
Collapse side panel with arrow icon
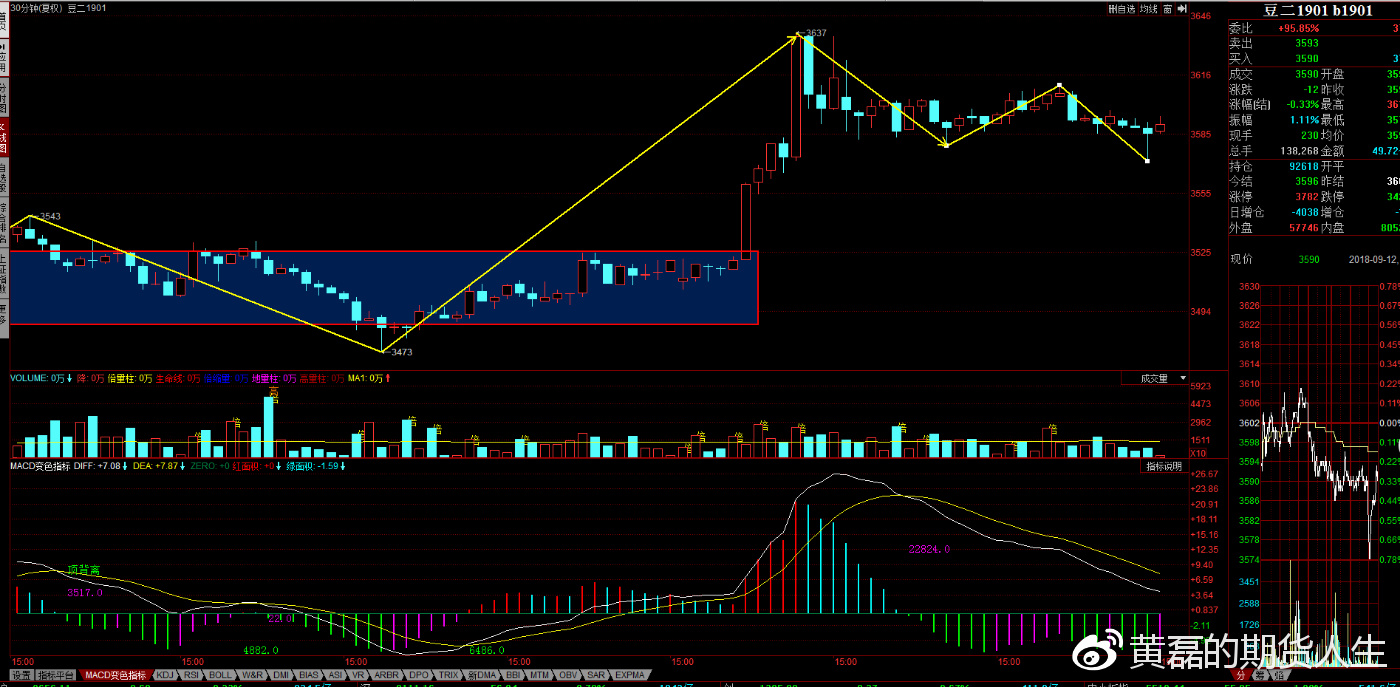[1181, 9]
